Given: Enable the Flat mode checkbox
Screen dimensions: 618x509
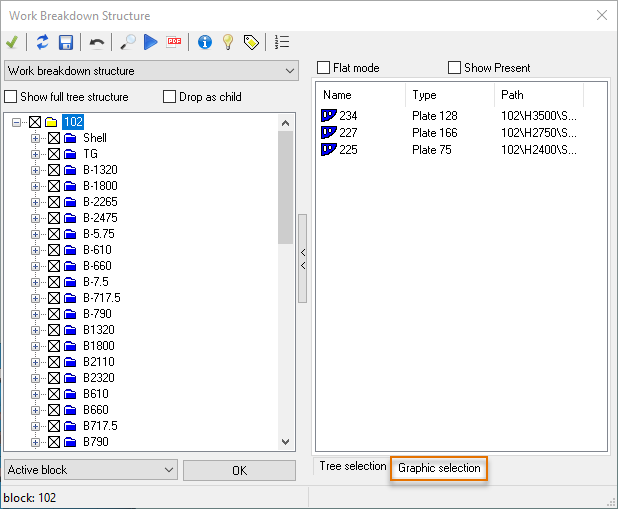Looking at the screenshot, I should pyautogui.click(x=324, y=68).
